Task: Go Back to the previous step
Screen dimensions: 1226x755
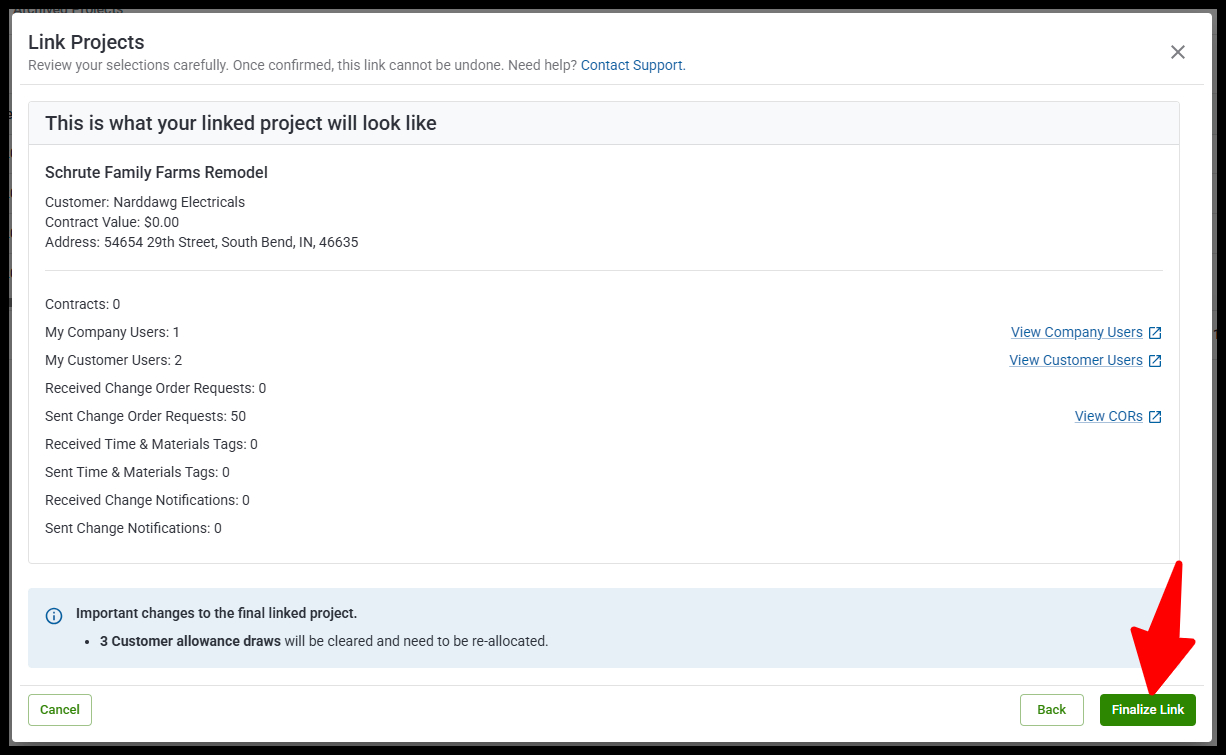Action: 1051,709
